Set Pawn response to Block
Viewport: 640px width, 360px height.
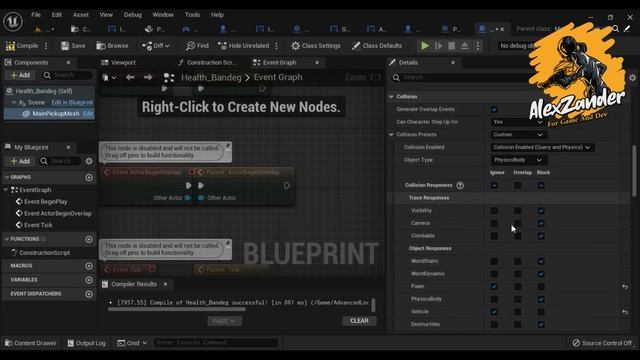pyautogui.click(x=541, y=287)
